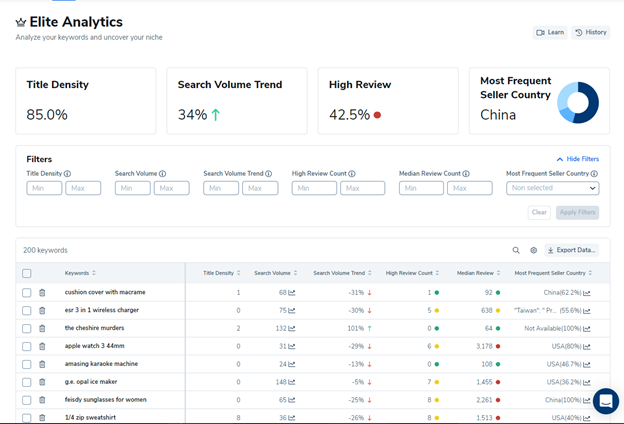The image size is (624, 424).
Task: Check the 'amasing karaoke machine' row checkbox
Action: coord(27,364)
